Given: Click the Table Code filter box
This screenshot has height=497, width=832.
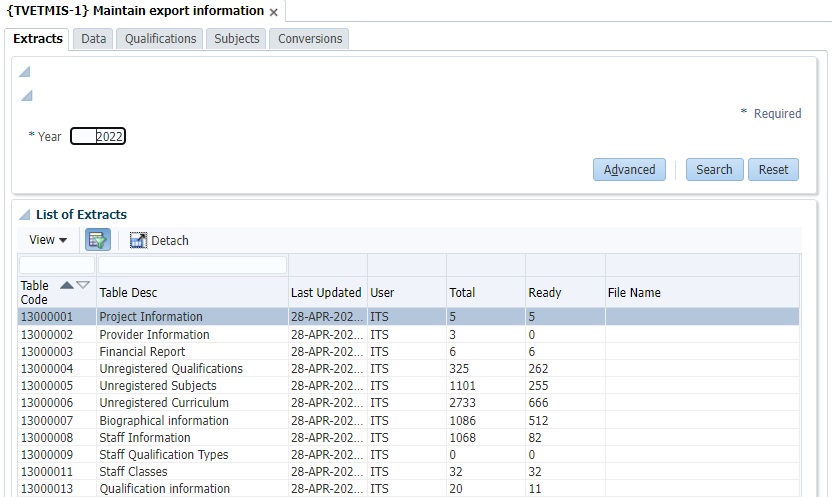Looking at the screenshot, I should (57, 265).
